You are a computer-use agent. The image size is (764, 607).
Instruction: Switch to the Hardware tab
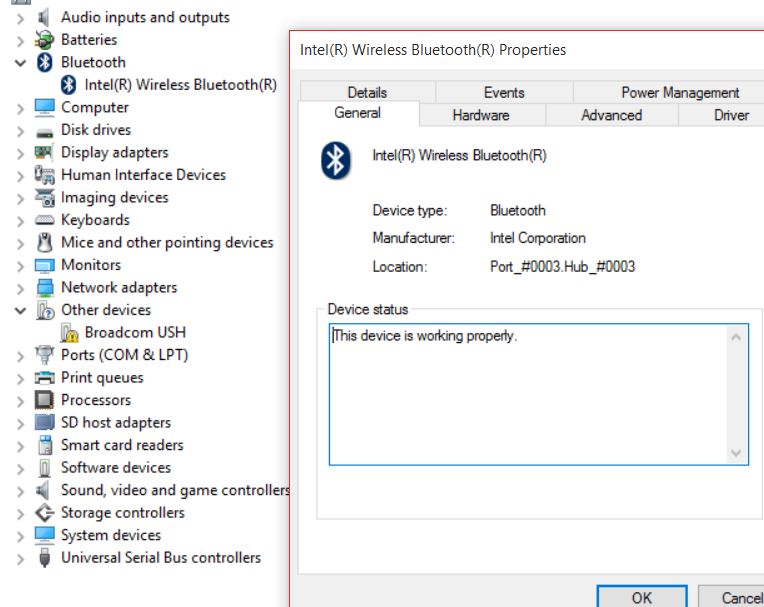tap(481, 115)
